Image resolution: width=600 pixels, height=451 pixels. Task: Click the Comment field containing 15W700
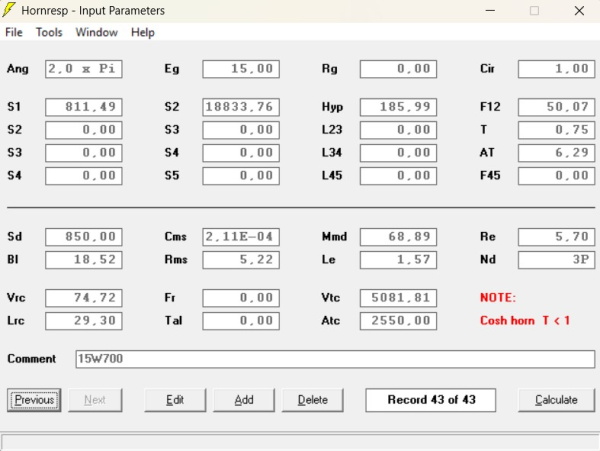click(335, 359)
